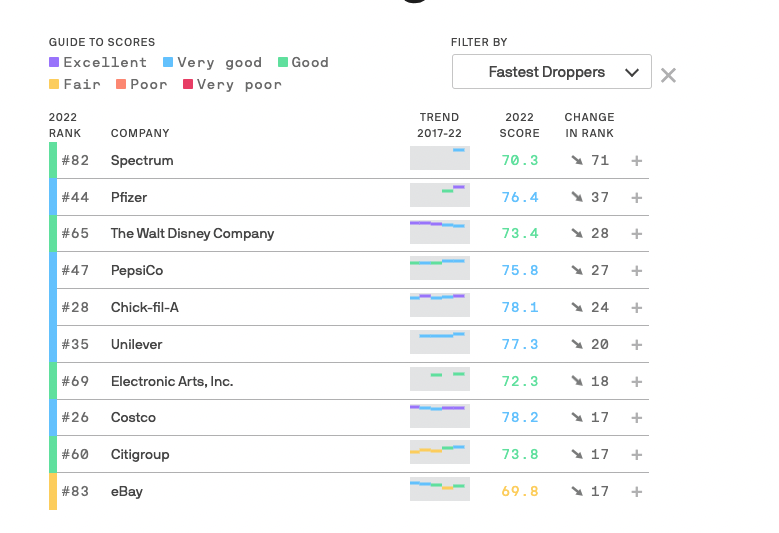Screen dimensions: 779x533
Task: Click the Pfizer trend chart thumbnail
Action: click(x=439, y=197)
